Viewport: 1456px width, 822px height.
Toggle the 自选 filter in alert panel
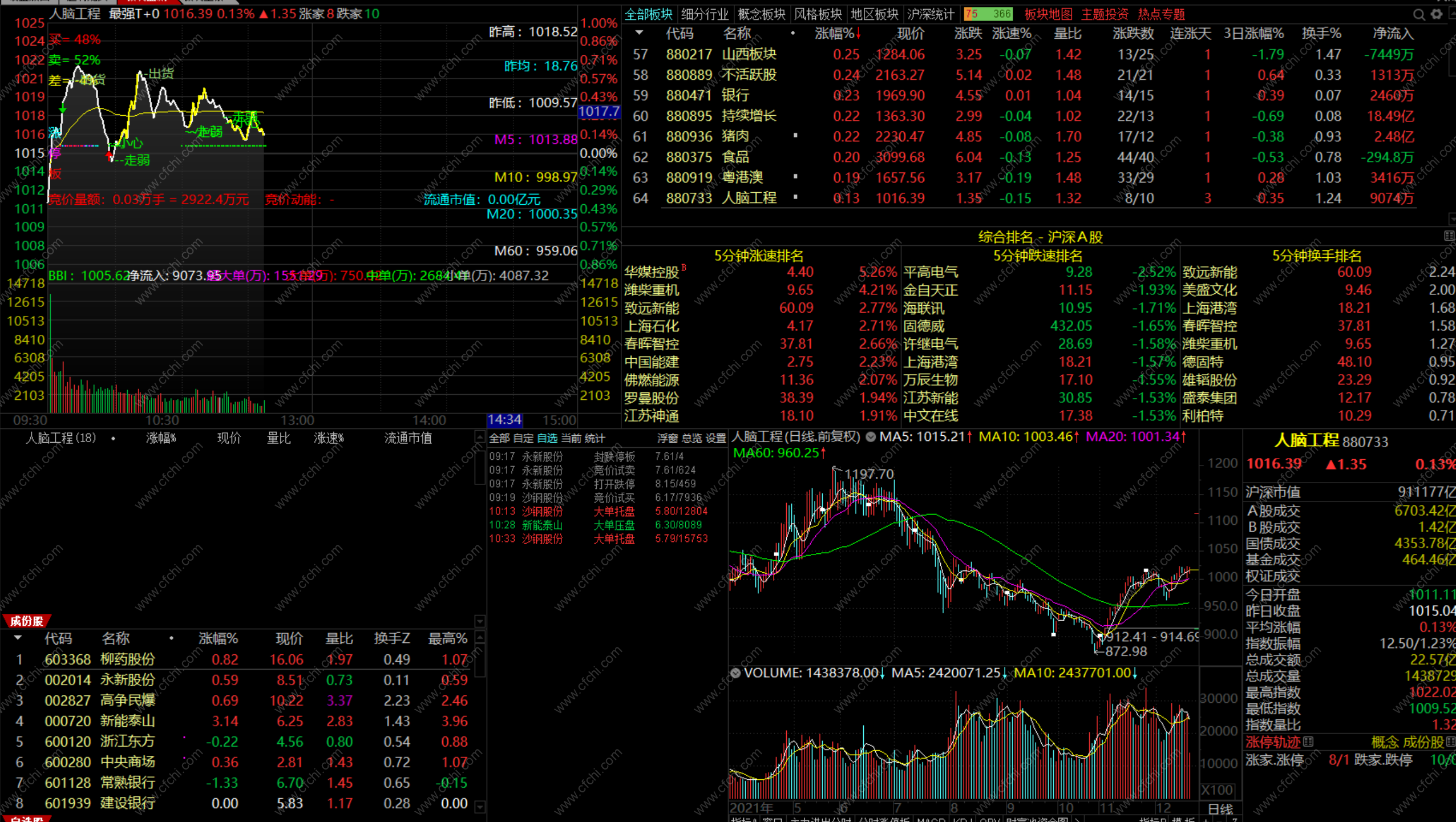pos(547,438)
